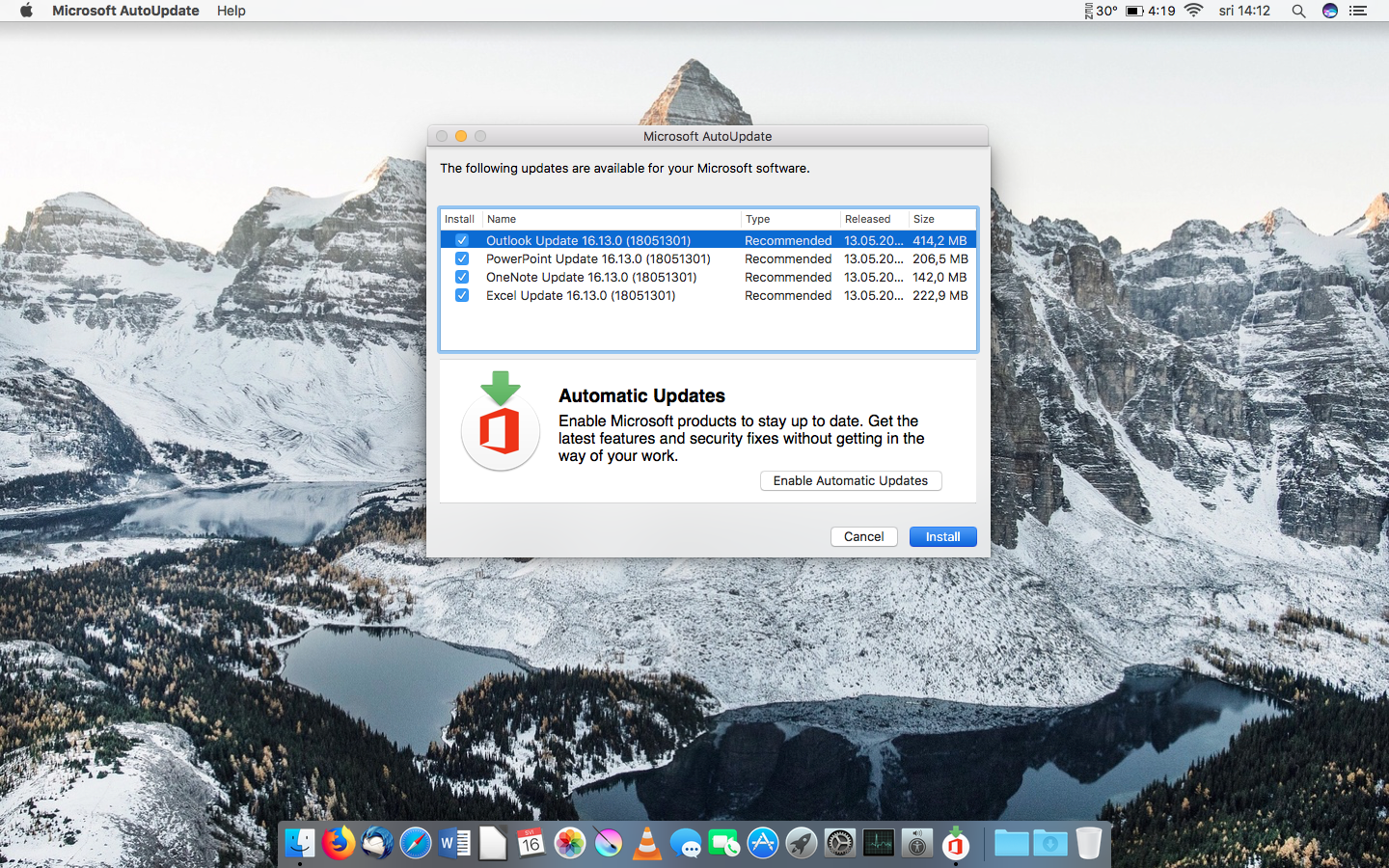Launch VLC cone icon in dock
The height and width of the screenshot is (868, 1389).
[x=647, y=844]
